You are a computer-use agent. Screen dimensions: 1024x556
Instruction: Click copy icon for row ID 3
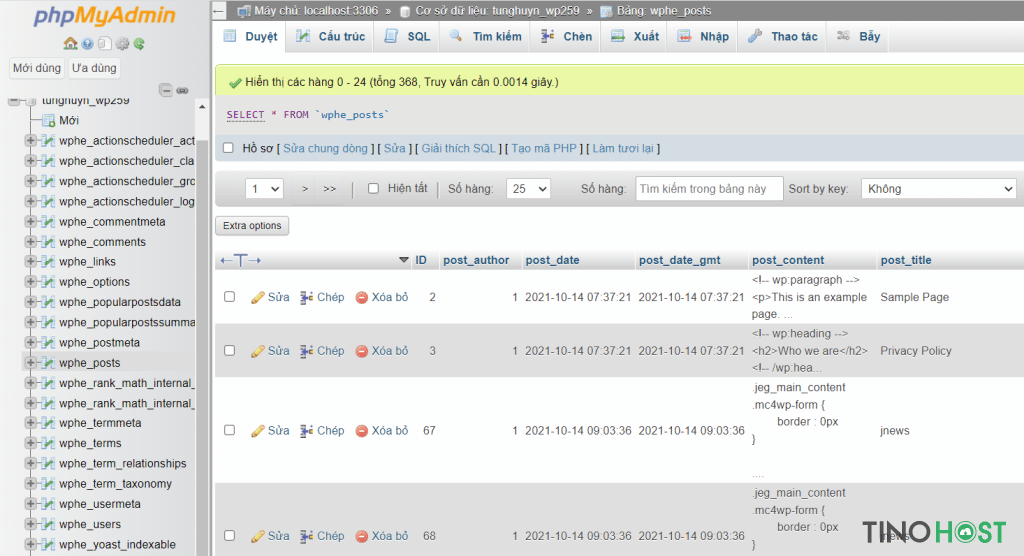click(x=306, y=351)
